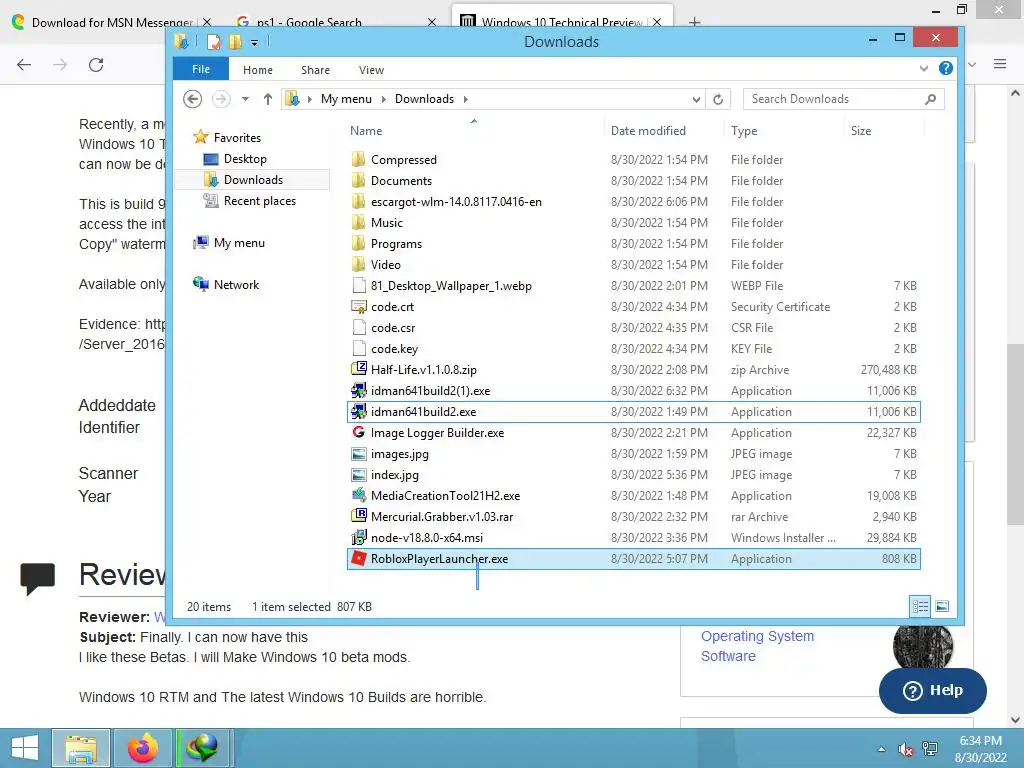The image size is (1024, 768).
Task: Click the Back arrow in Downloads window
Action: (x=192, y=99)
